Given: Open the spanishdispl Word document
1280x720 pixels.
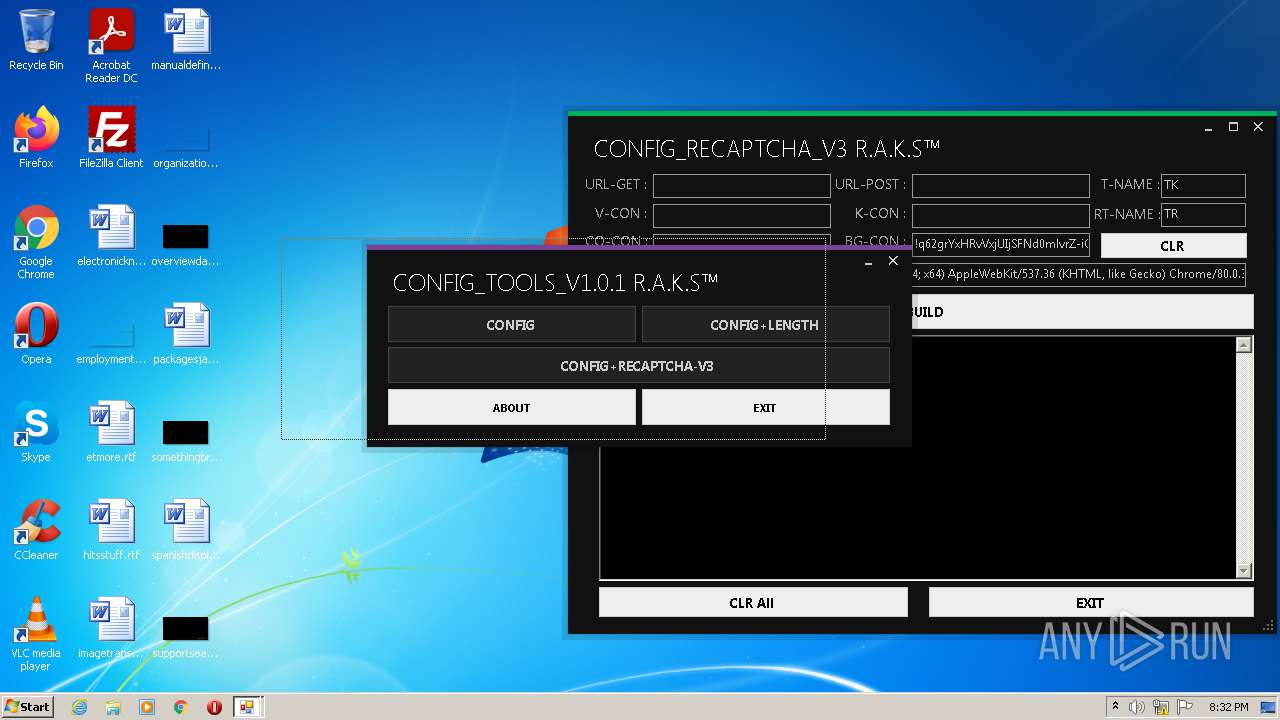Looking at the screenshot, I should [x=186, y=531].
